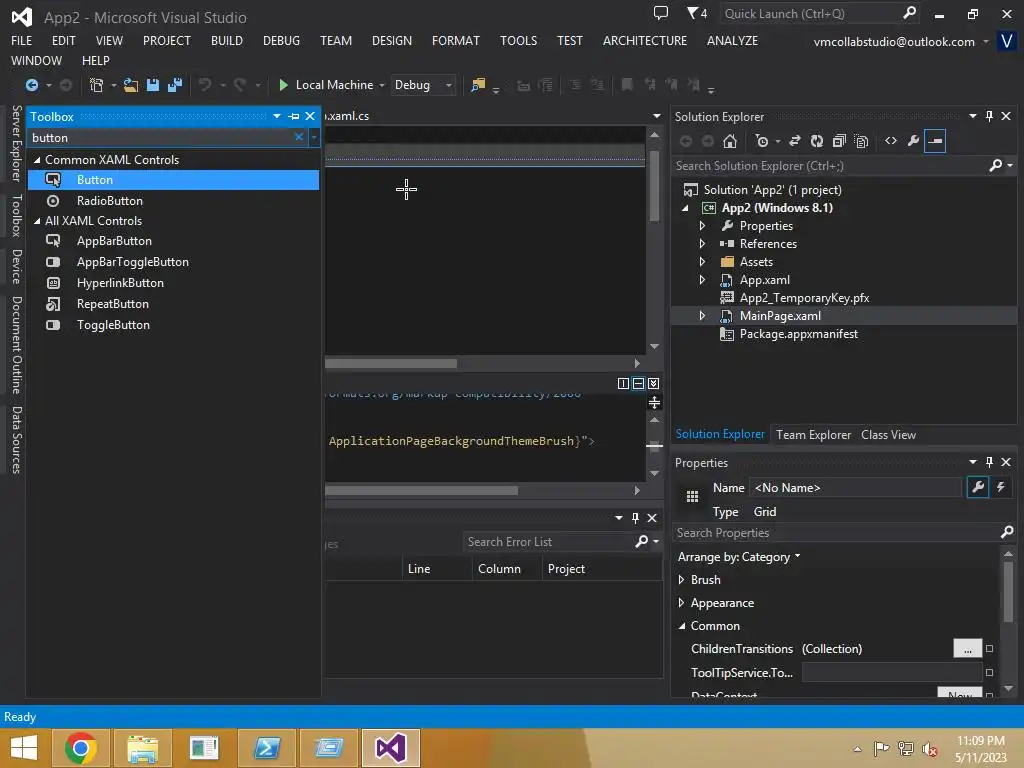Toggle Preview Selected Items in Solution Explorer
The height and width of the screenshot is (768, 1024).
coord(935,141)
